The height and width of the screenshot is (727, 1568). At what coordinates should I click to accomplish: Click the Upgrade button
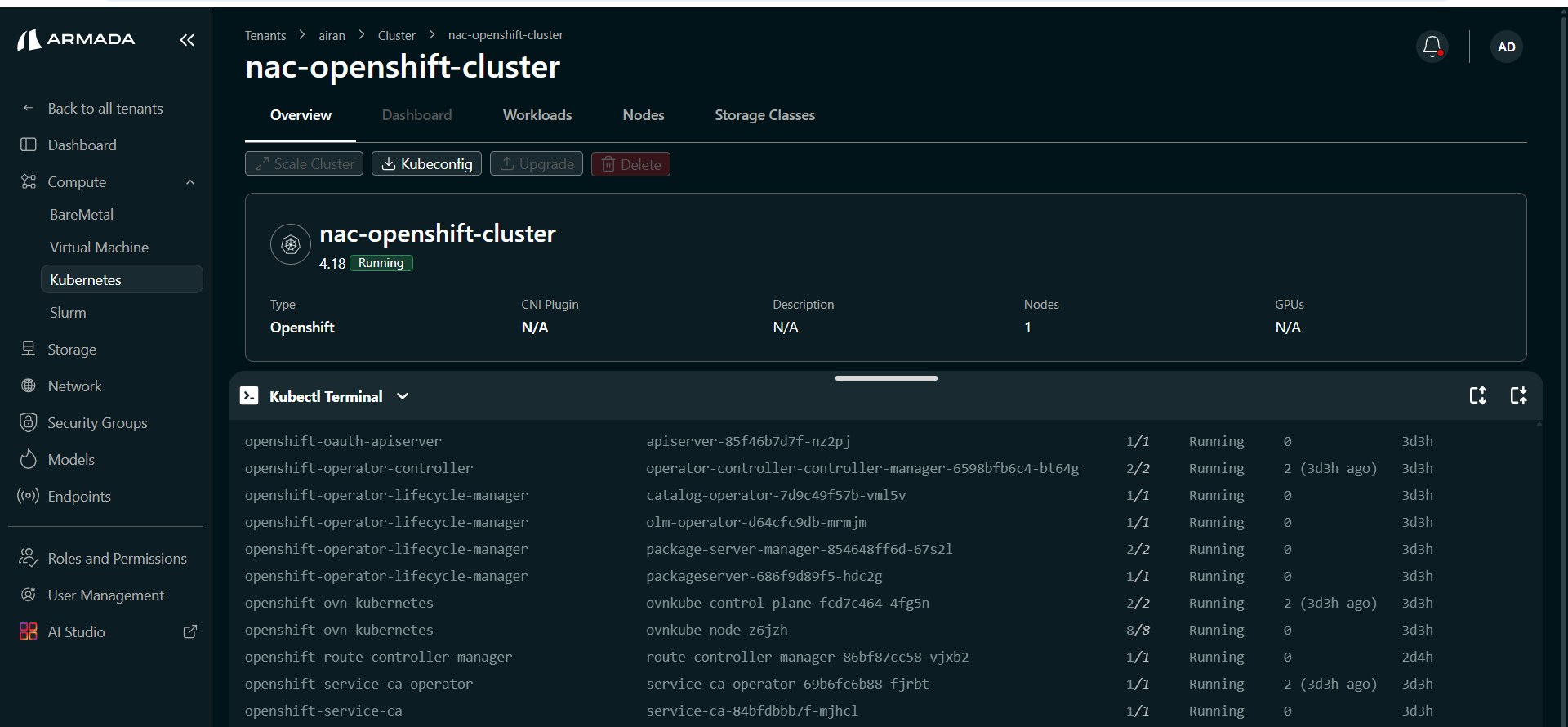pos(537,163)
